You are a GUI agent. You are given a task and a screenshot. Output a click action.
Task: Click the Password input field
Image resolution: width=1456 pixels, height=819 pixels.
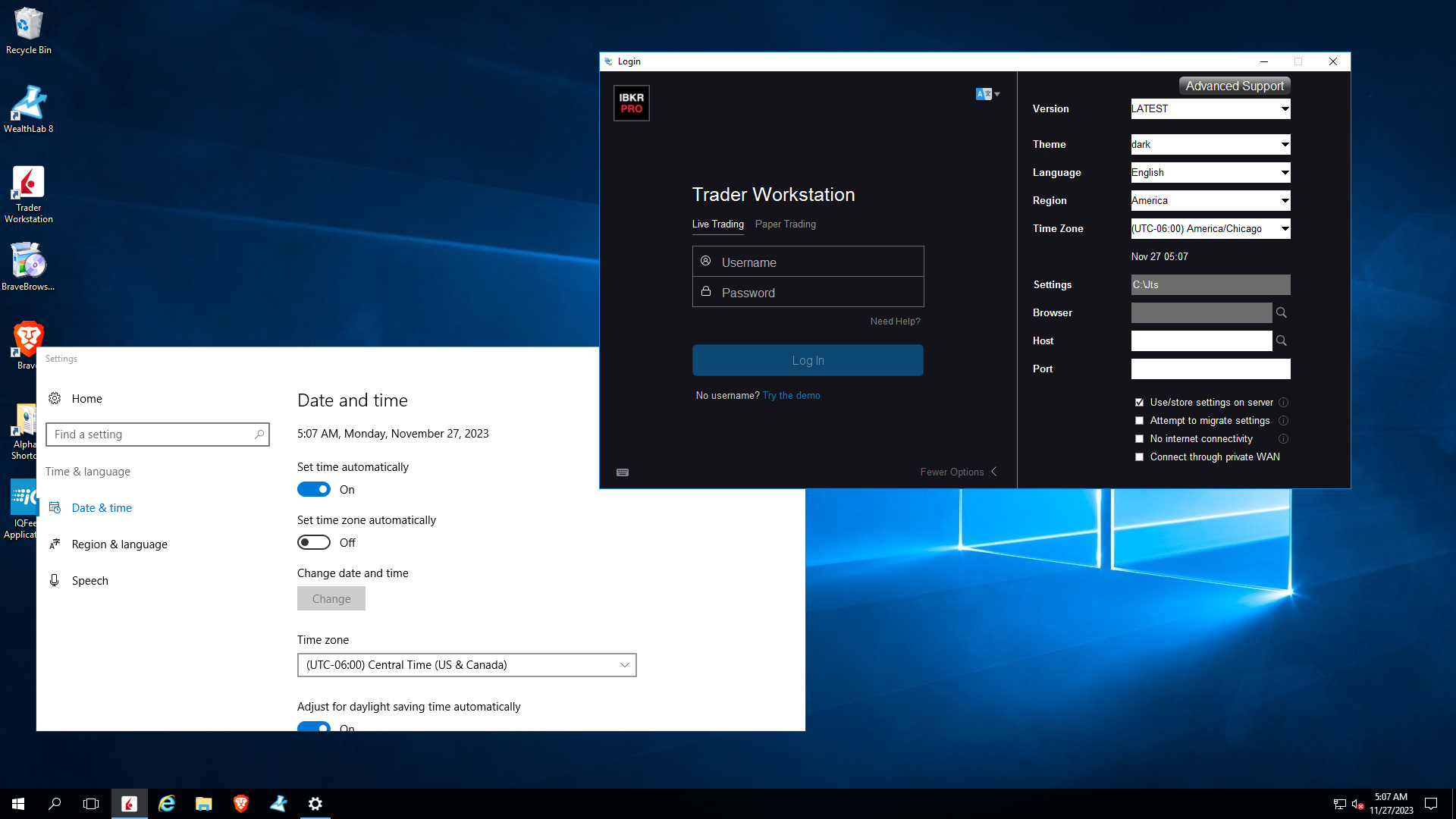click(808, 292)
